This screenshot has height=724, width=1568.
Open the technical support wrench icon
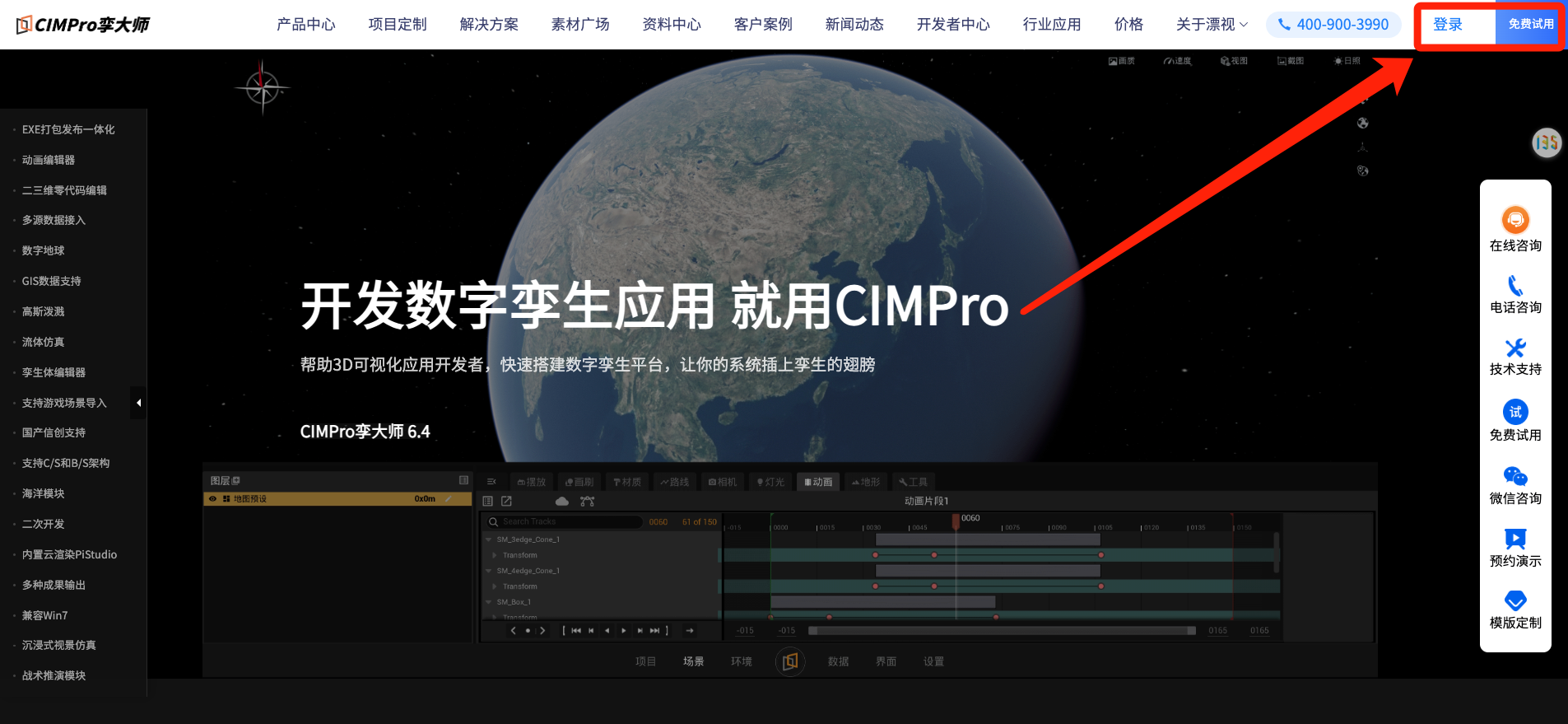coord(1515,348)
